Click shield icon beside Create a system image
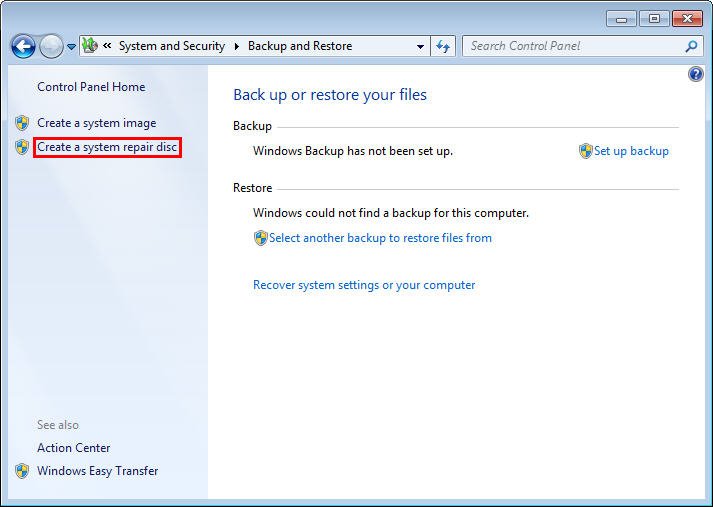The height and width of the screenshot is (507, 713). tap(22, 123)
